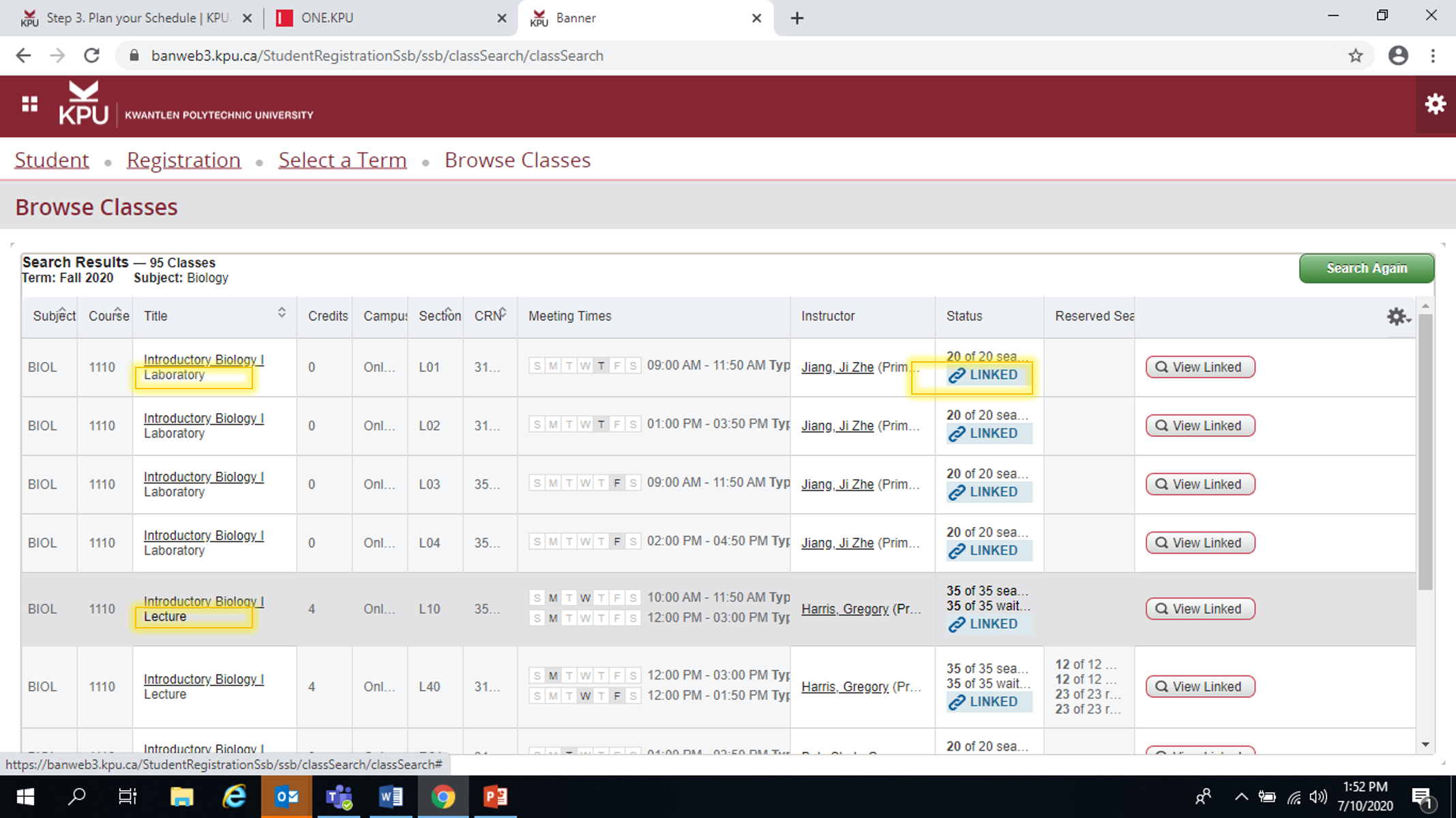
Task: Open Microsoft Teams from the taskbar
Action: pos(338,796)
